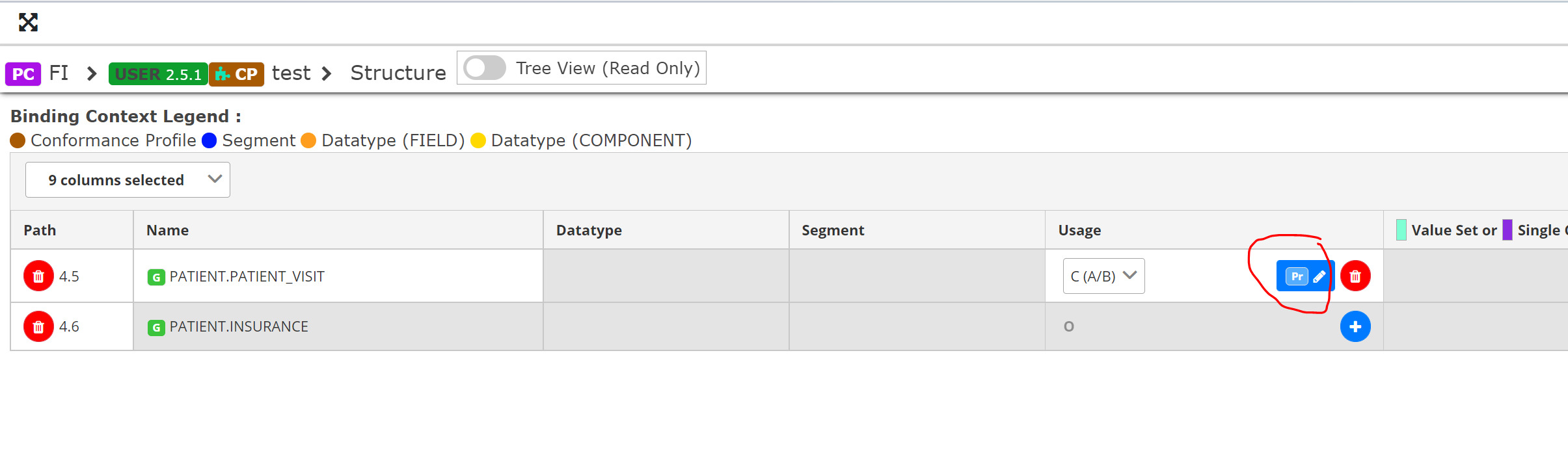Click the green G icon beside PATIENT.INSURANCE

coord(156,327)
